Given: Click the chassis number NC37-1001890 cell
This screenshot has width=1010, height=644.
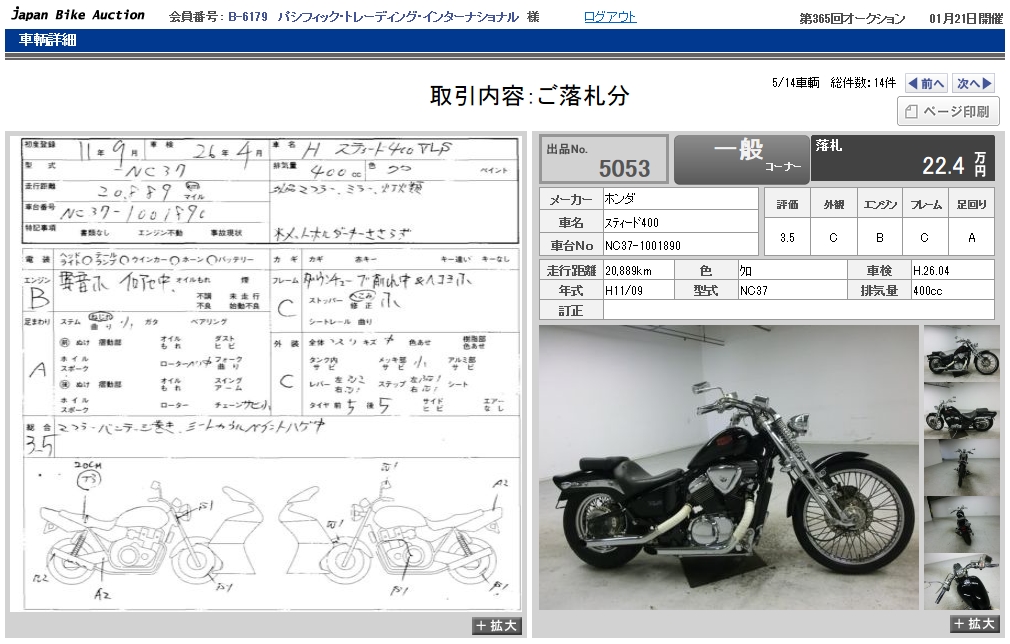Looking at the screenshot, I should click(680, 245).
